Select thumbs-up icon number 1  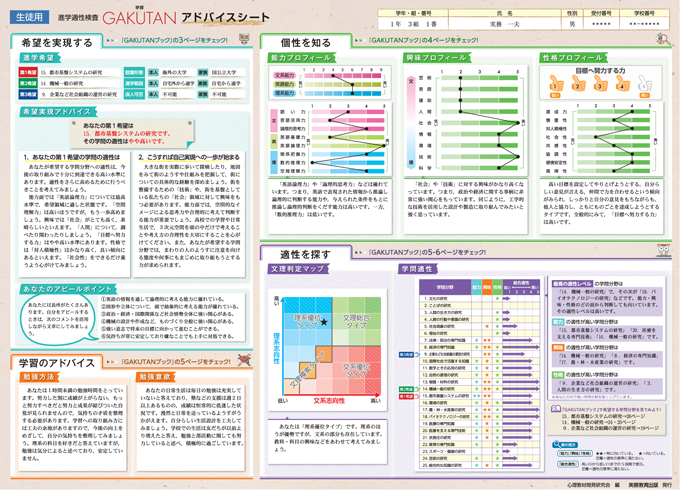pos(556,84)
